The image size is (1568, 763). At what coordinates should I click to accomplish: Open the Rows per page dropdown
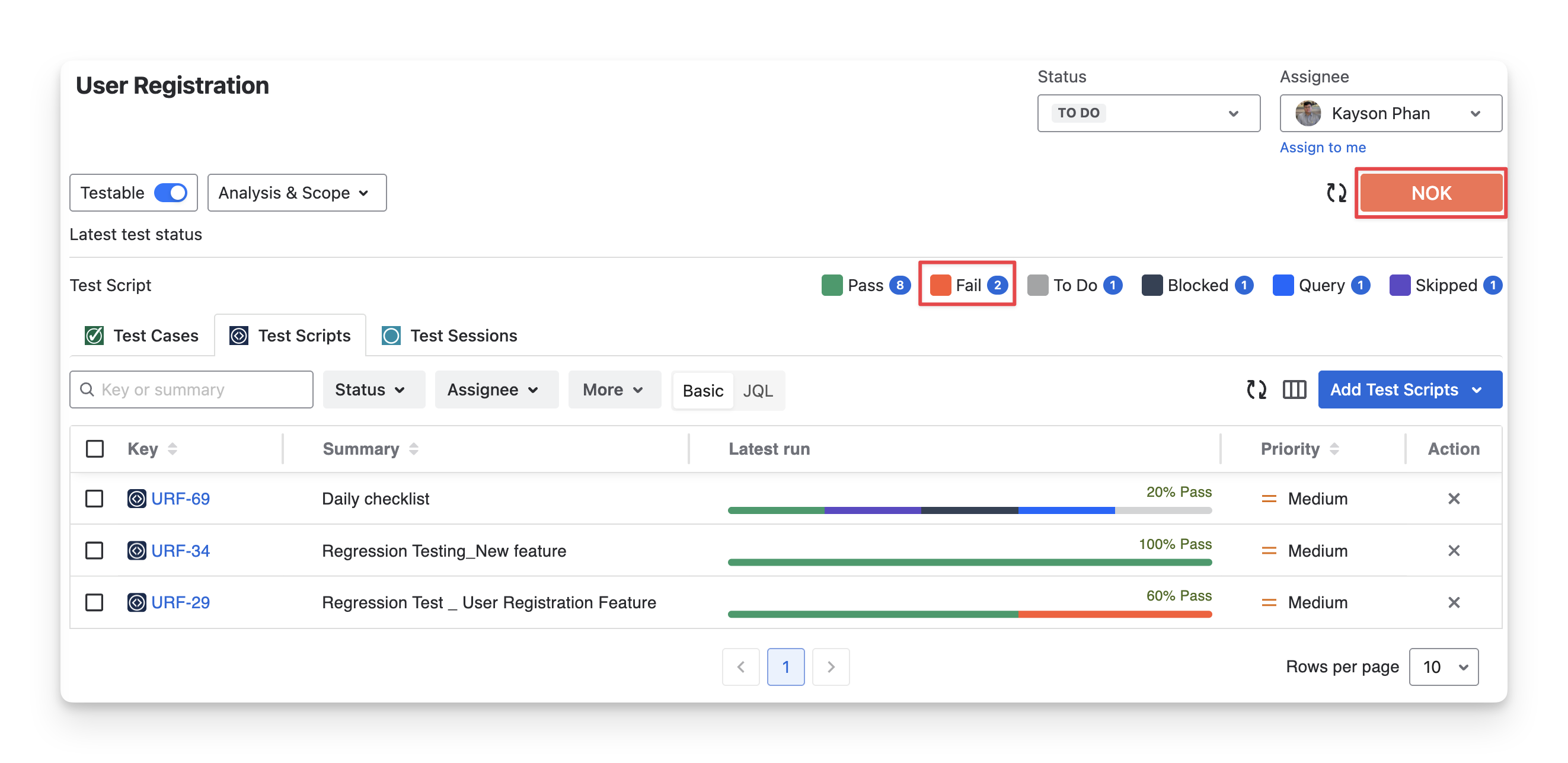[1444, 667]
